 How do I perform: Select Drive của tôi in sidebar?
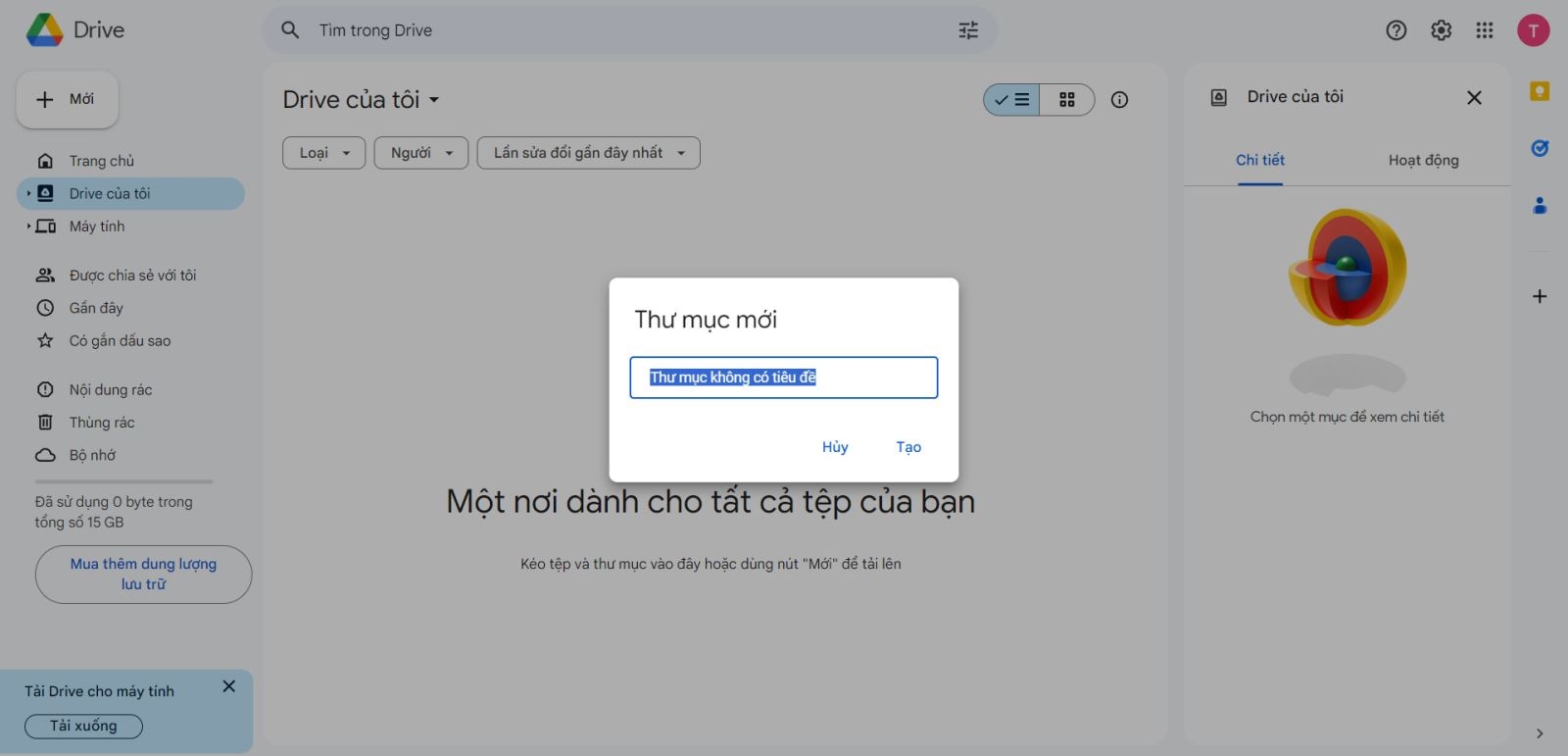click(x=130, y=193)
